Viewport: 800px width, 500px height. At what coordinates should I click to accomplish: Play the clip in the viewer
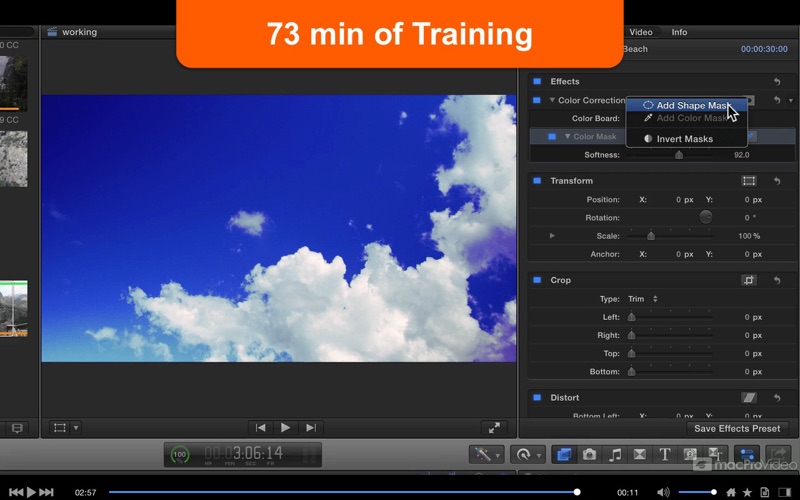click(285, 428)
